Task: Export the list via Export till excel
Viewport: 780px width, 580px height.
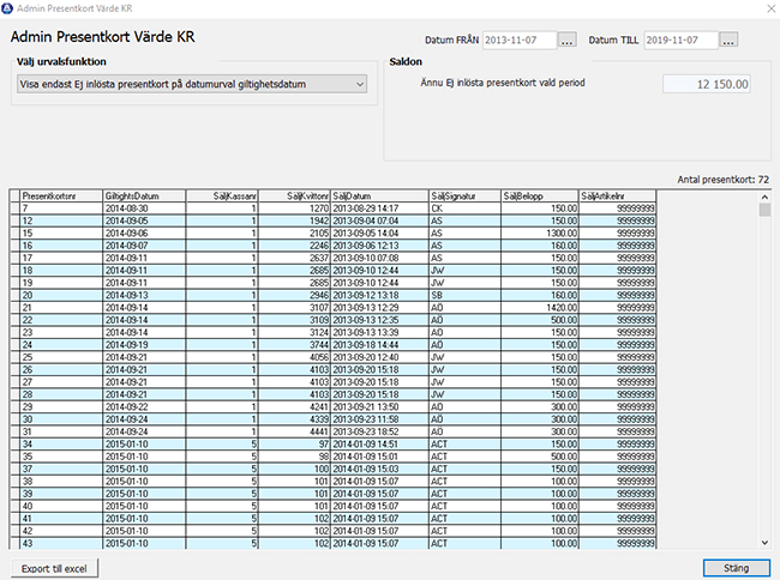Action: pos(54,568)
